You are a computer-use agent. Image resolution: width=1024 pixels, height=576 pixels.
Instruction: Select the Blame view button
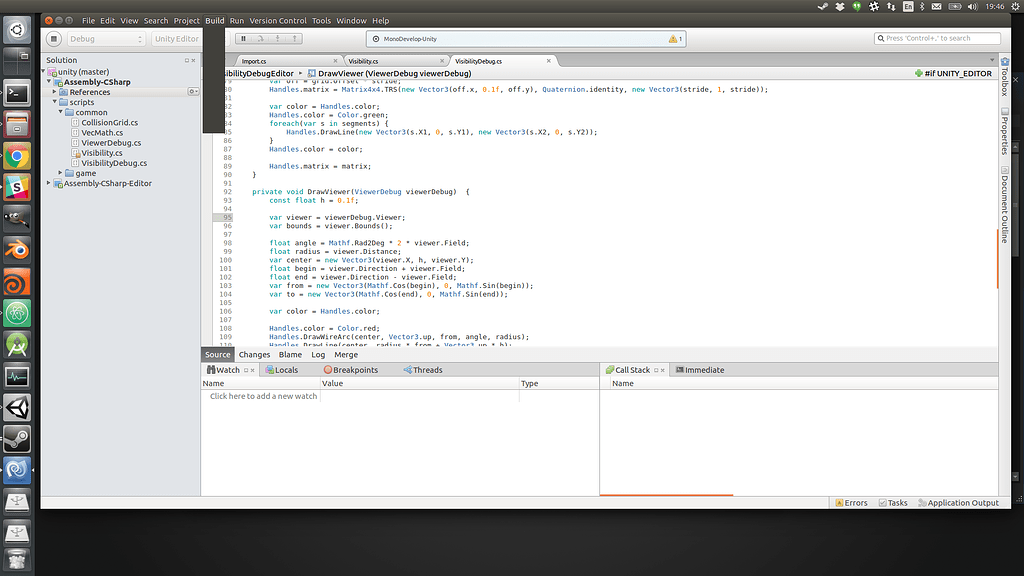(290, 354)
